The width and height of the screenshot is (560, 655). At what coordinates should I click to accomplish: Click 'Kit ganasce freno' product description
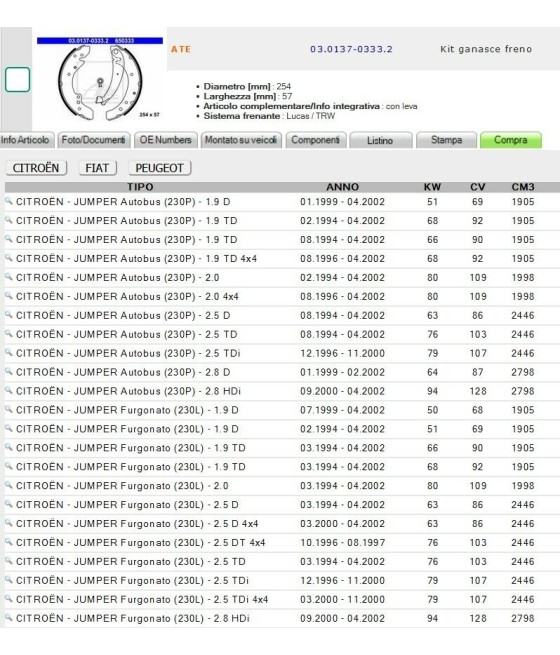[x=486, y=49]
